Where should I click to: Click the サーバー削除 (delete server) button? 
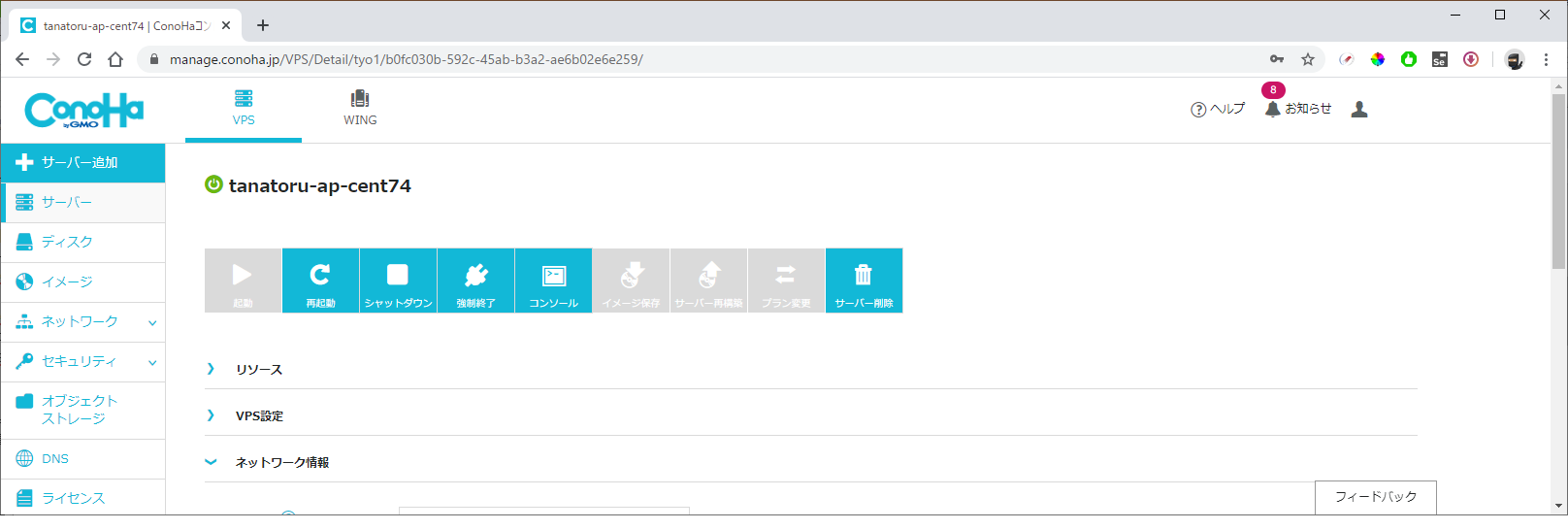pos(864,281)
